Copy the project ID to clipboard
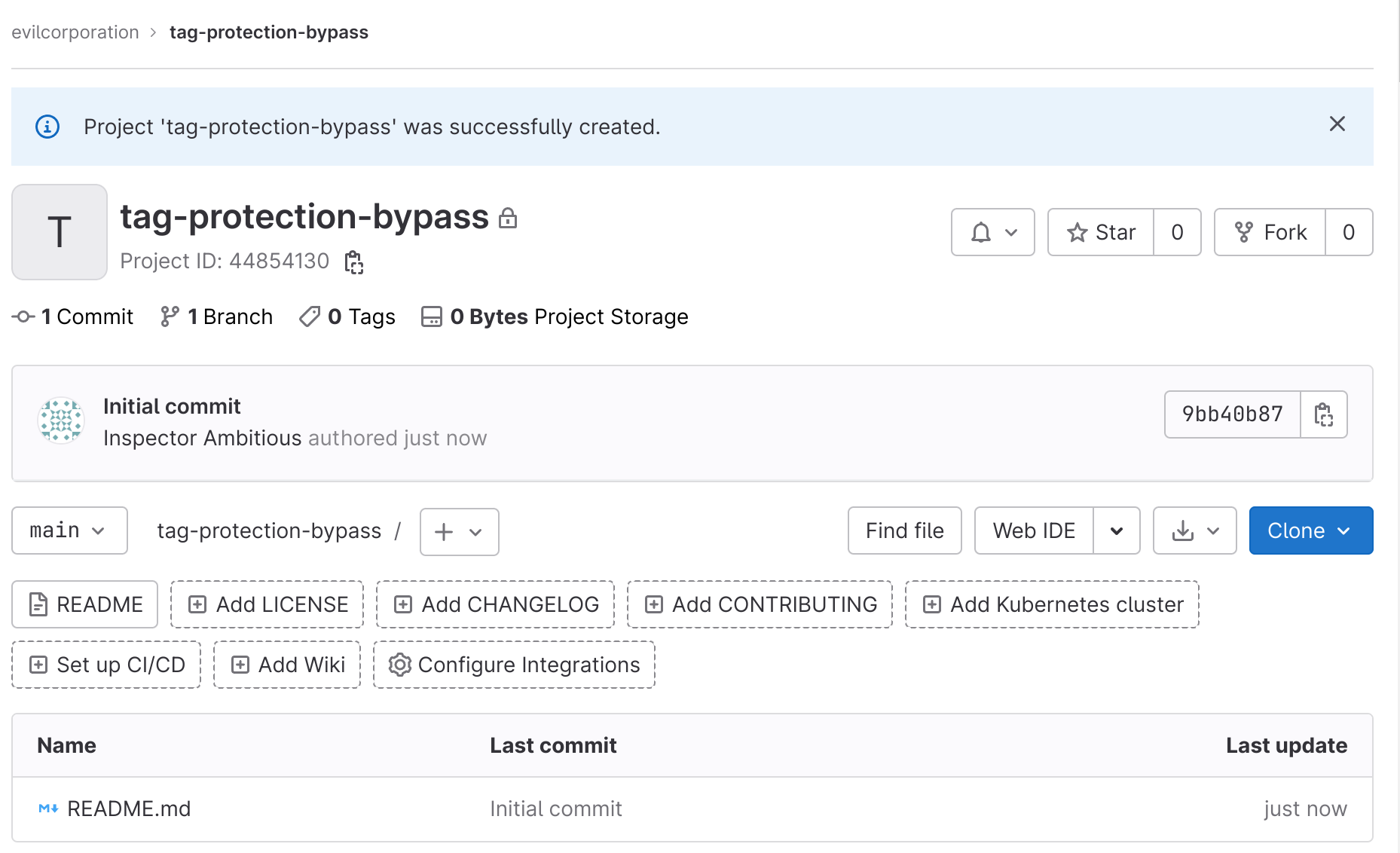Viewport: 1400px width, 853px height. click(x=353, y=262)
